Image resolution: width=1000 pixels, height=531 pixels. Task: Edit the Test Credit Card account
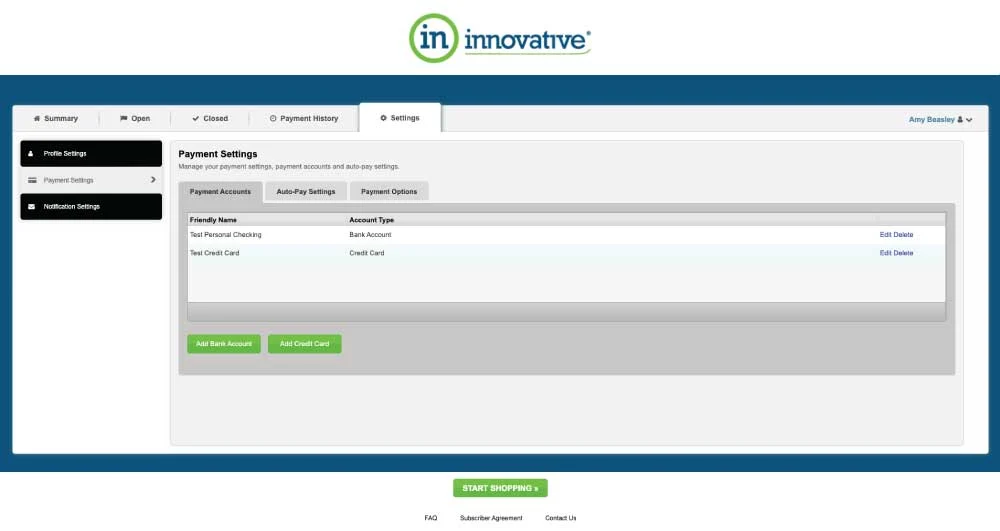(x=885, y=253)
